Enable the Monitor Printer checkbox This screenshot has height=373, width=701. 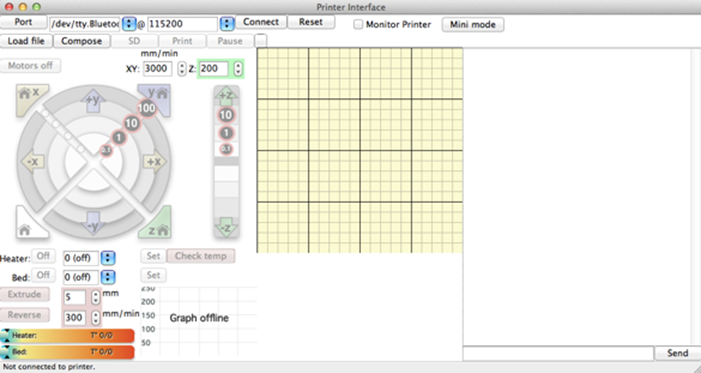coord(358,25)
